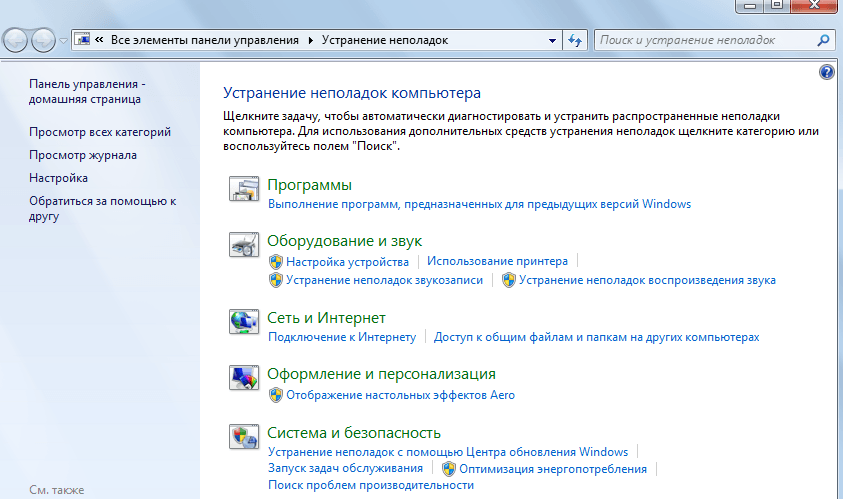Open the address bar history dropdown arrow
The image size is (843, 499).
[553, 40]
